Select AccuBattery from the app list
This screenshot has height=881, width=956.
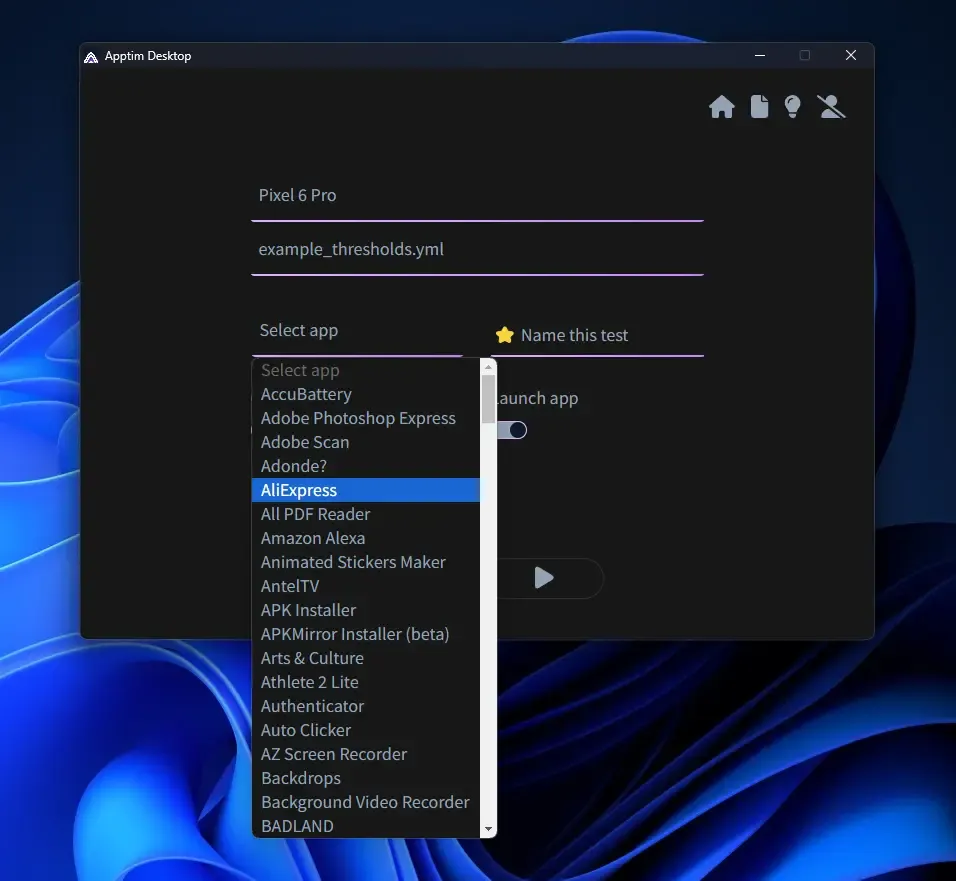(366, 394)
